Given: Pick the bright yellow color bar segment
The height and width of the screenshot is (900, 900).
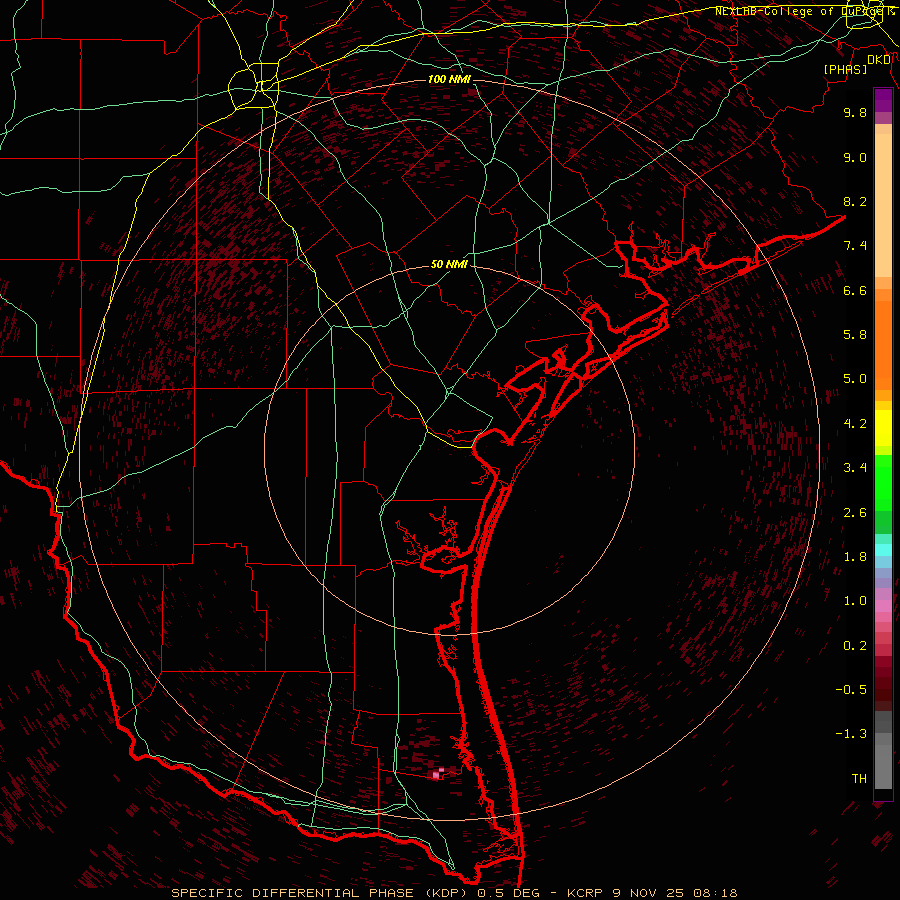Looking at the screenshot, I should tap(883, 428).
